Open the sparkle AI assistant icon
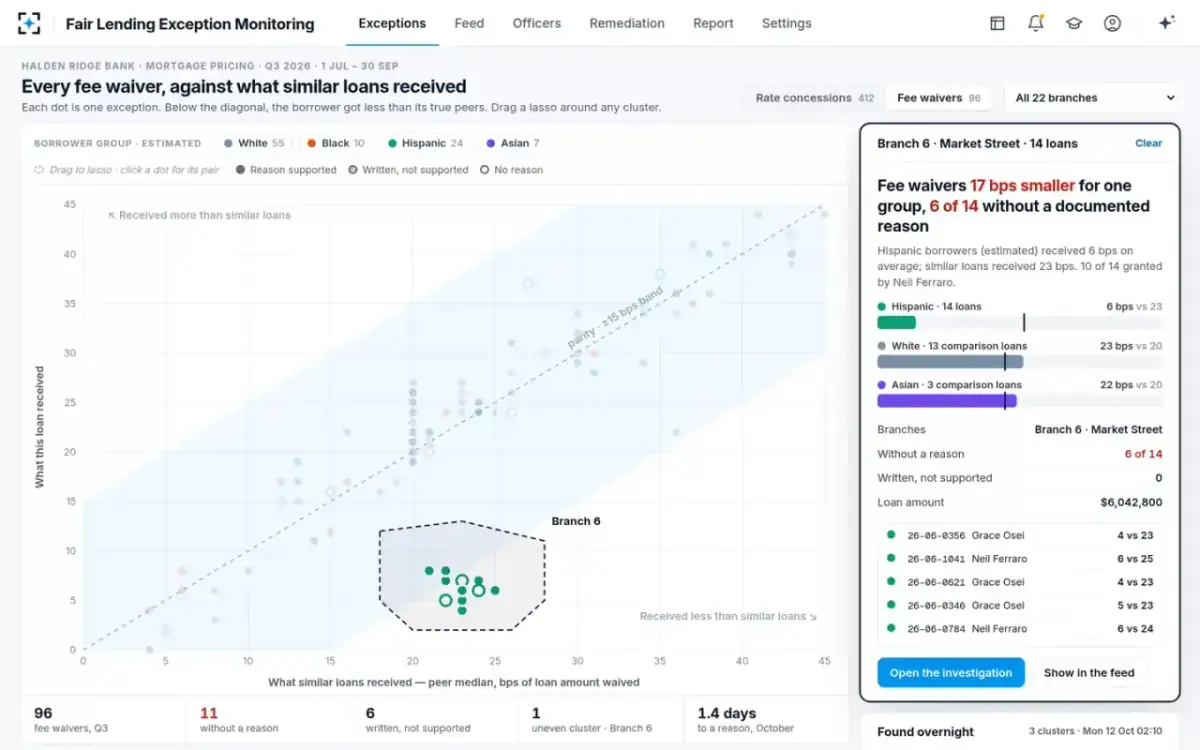The width and height of the screenshot is (1200, 750). tap(1165, 23)
